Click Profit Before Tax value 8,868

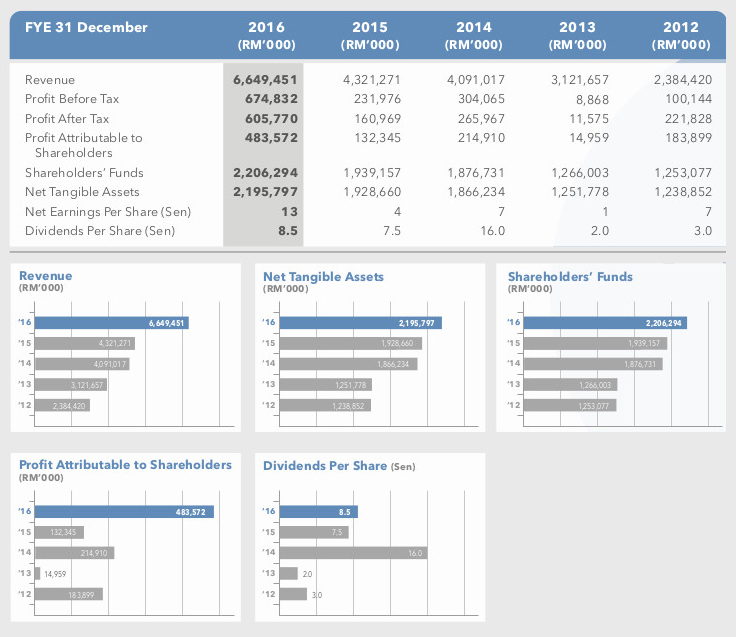tap(592, 100)
